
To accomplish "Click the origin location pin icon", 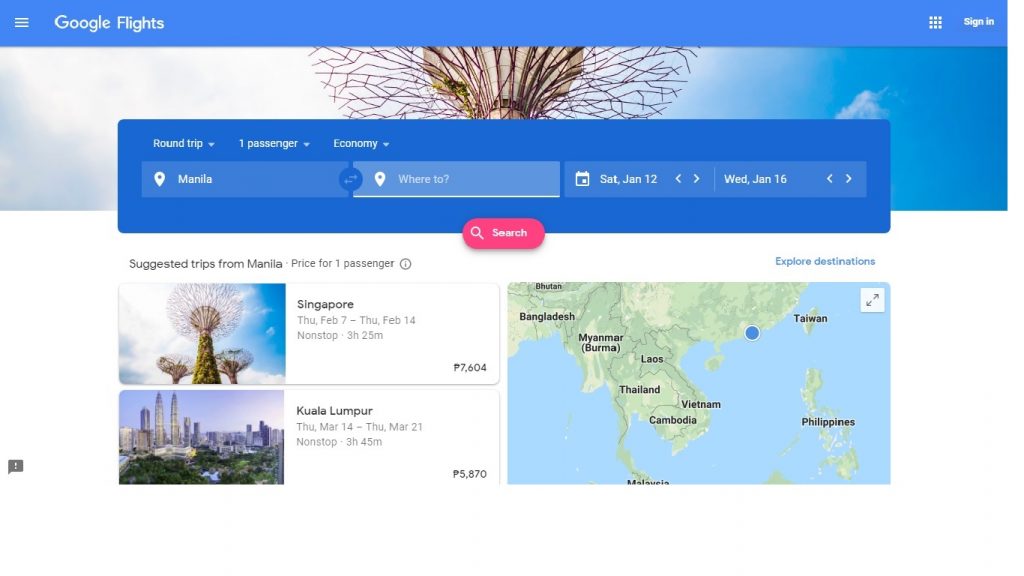I will [159, 179].
